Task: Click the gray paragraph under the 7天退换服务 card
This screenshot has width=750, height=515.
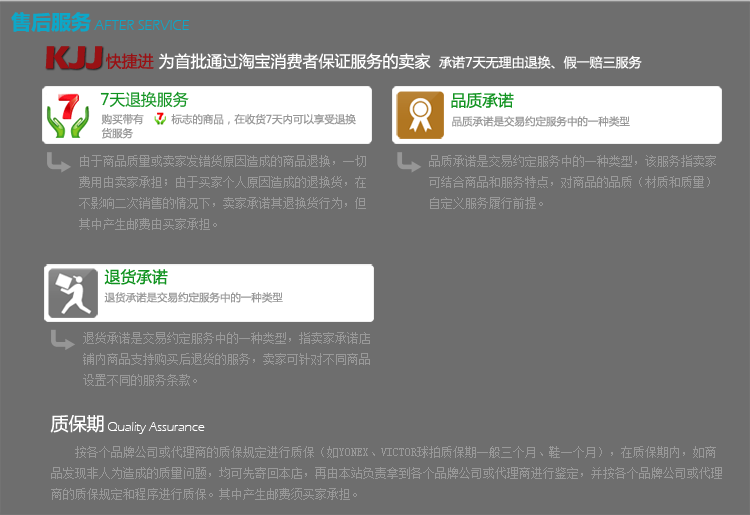Action: tap(223, 192)
